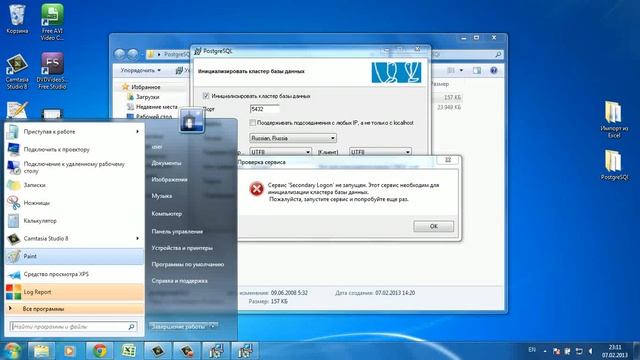Open Windows Explorer from the taskbar
The width and height of the screenshot is (640, 360).
(41, 351)
